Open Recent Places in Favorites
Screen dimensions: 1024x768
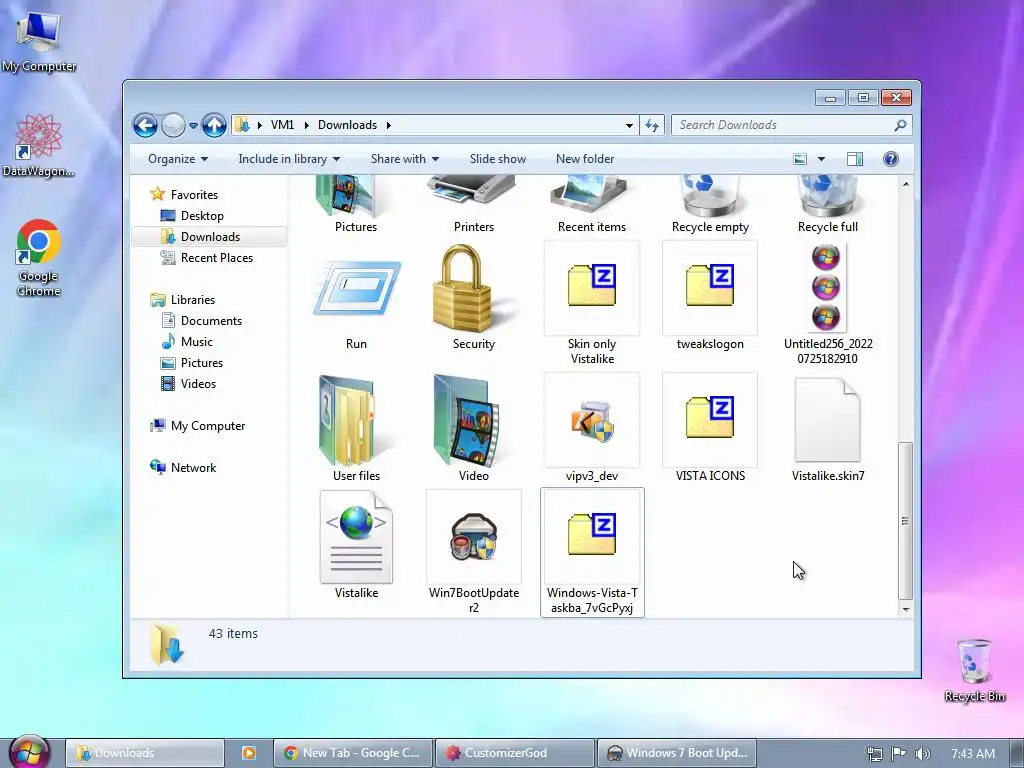[x=217, y=257]
